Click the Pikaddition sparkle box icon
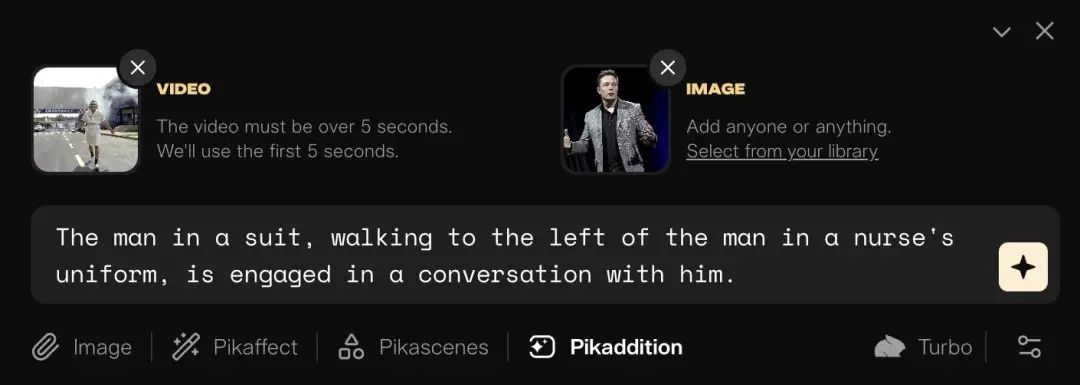 coord(542,346)
